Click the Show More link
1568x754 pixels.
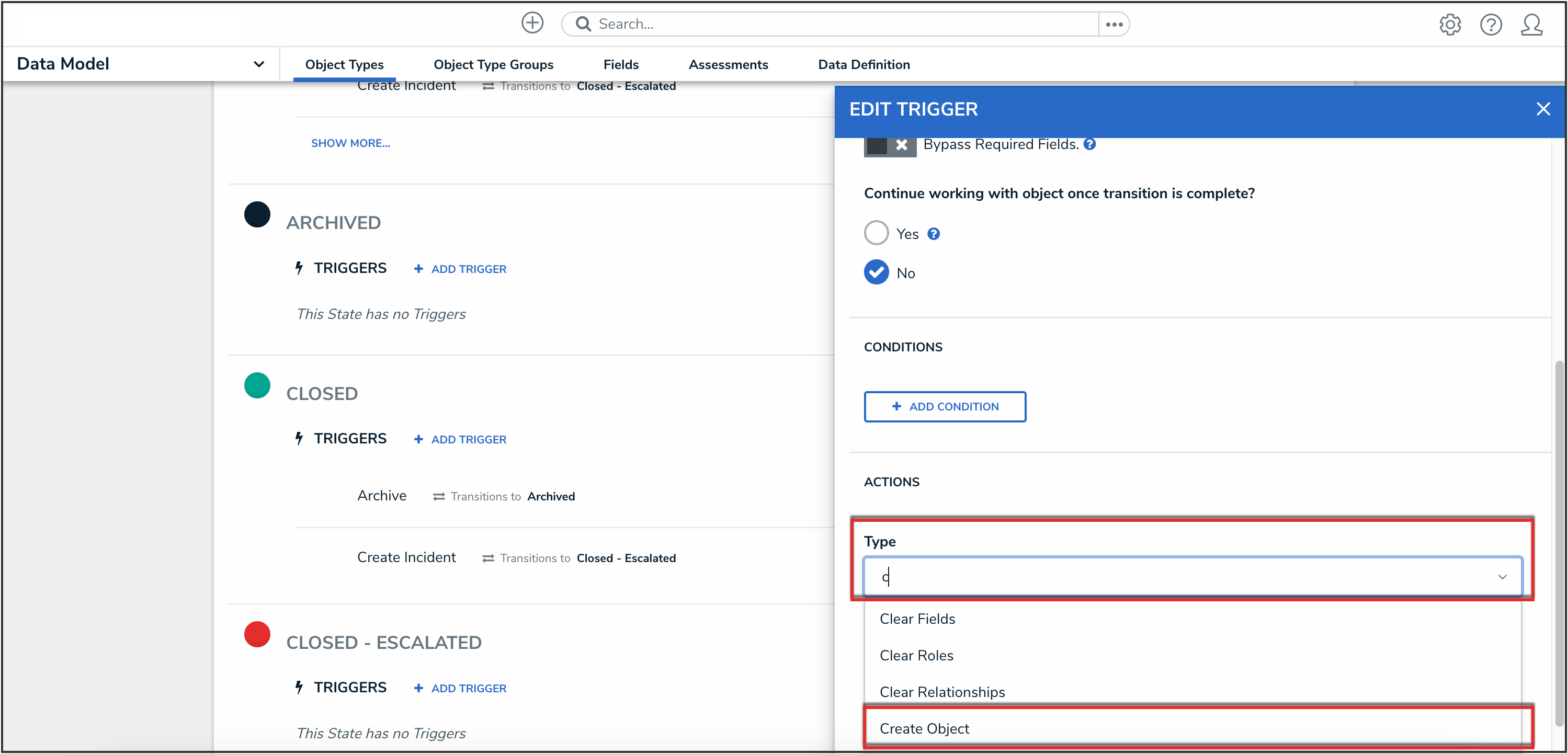[x=350, y=143]
